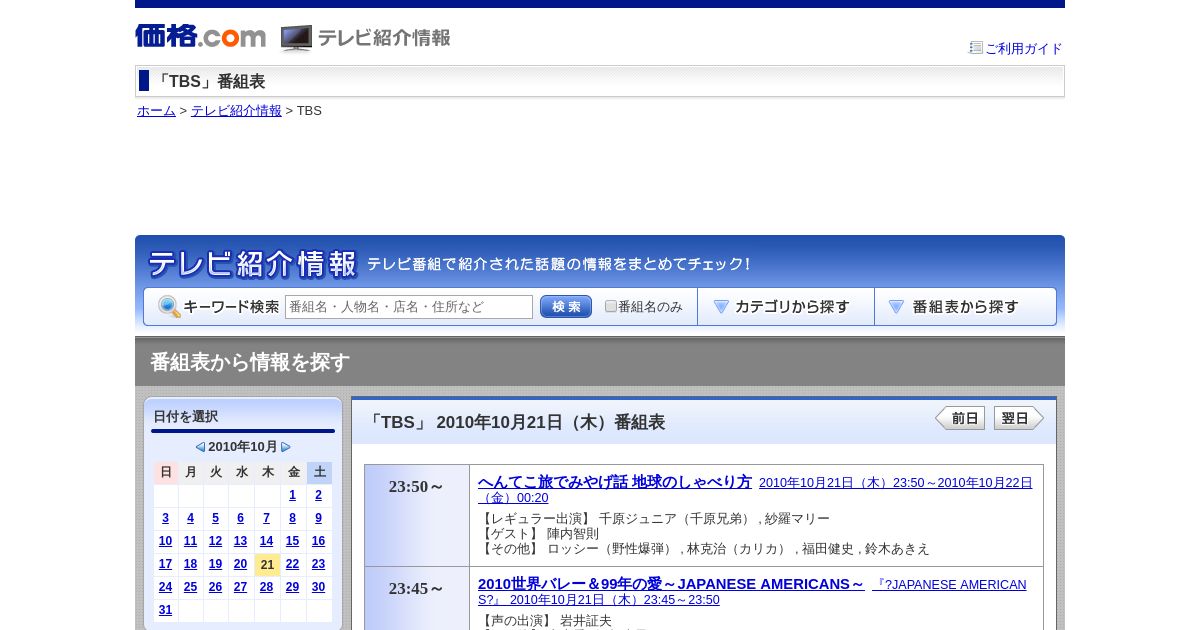Toggle the 番組名のみ checkbox
This screenshot has height=630, width=1200.
(x=611, y=306)
